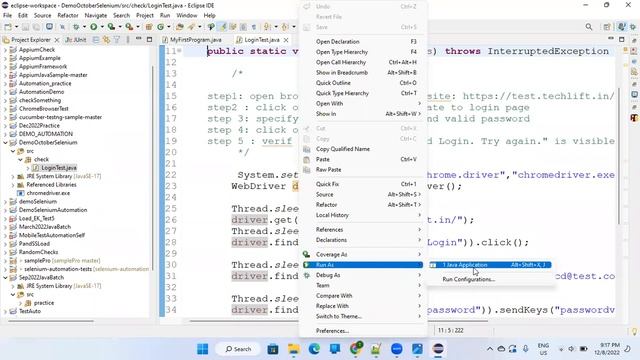
Task: Click the New Java Class toolbar icon
Action: coord(160,27)
